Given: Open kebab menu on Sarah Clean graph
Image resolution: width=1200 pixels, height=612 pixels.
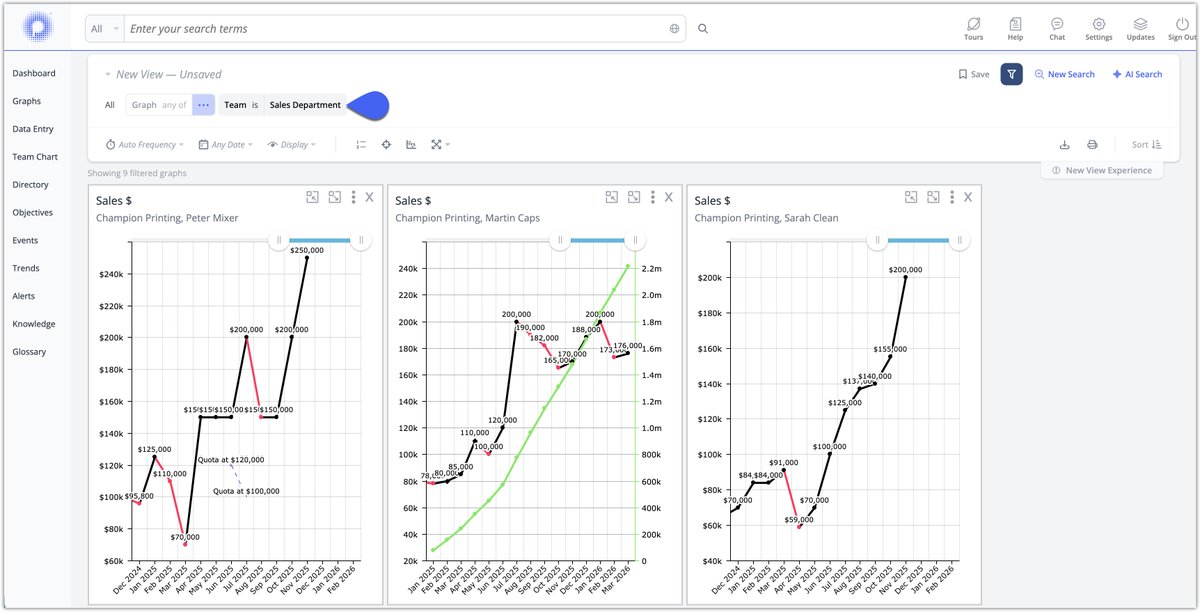Looking at the screenshot, I should click(x=953, y=198).
